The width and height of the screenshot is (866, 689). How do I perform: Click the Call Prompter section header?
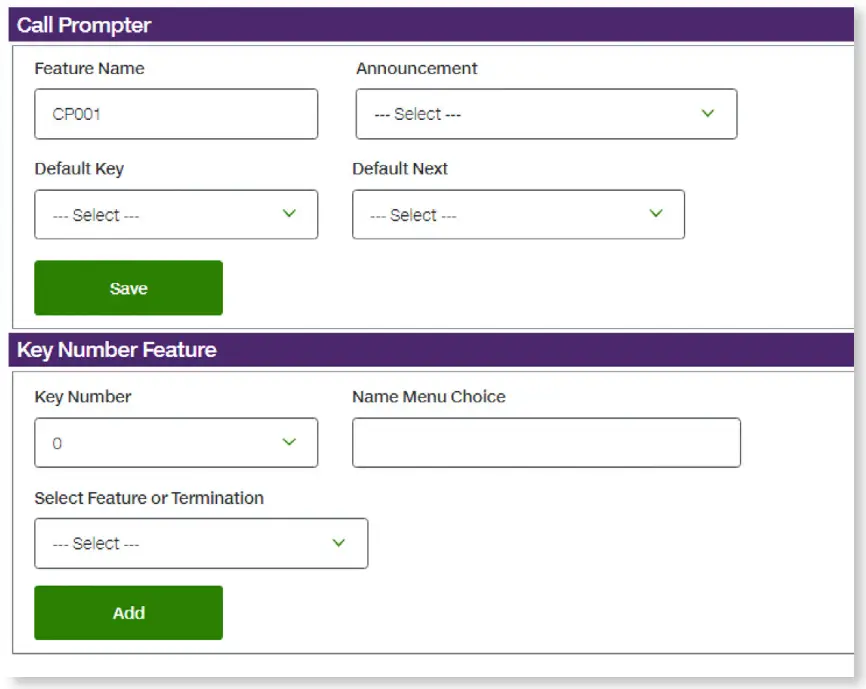point(84,25)
